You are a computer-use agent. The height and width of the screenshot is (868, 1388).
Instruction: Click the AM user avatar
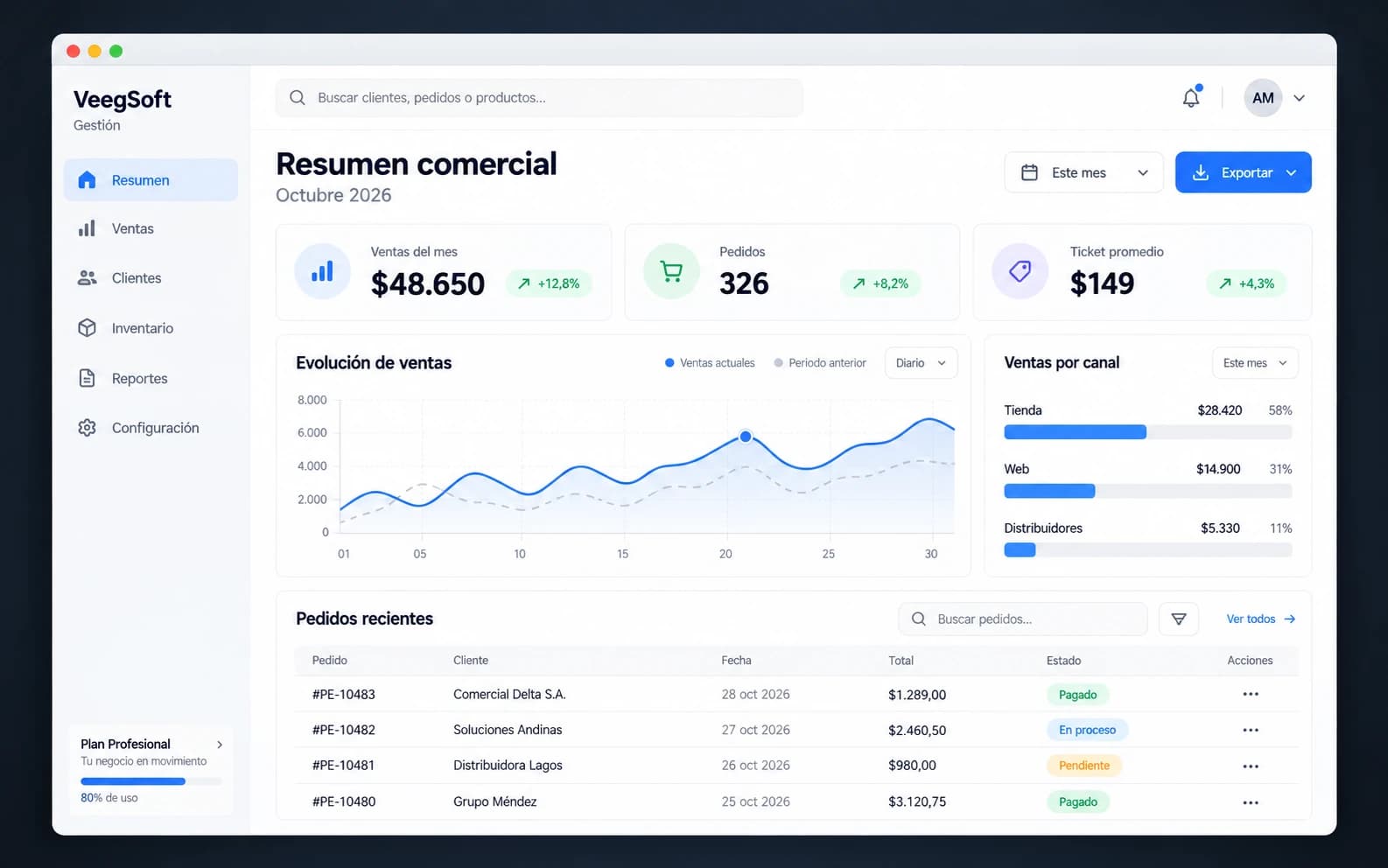[x=1263, y=98]
